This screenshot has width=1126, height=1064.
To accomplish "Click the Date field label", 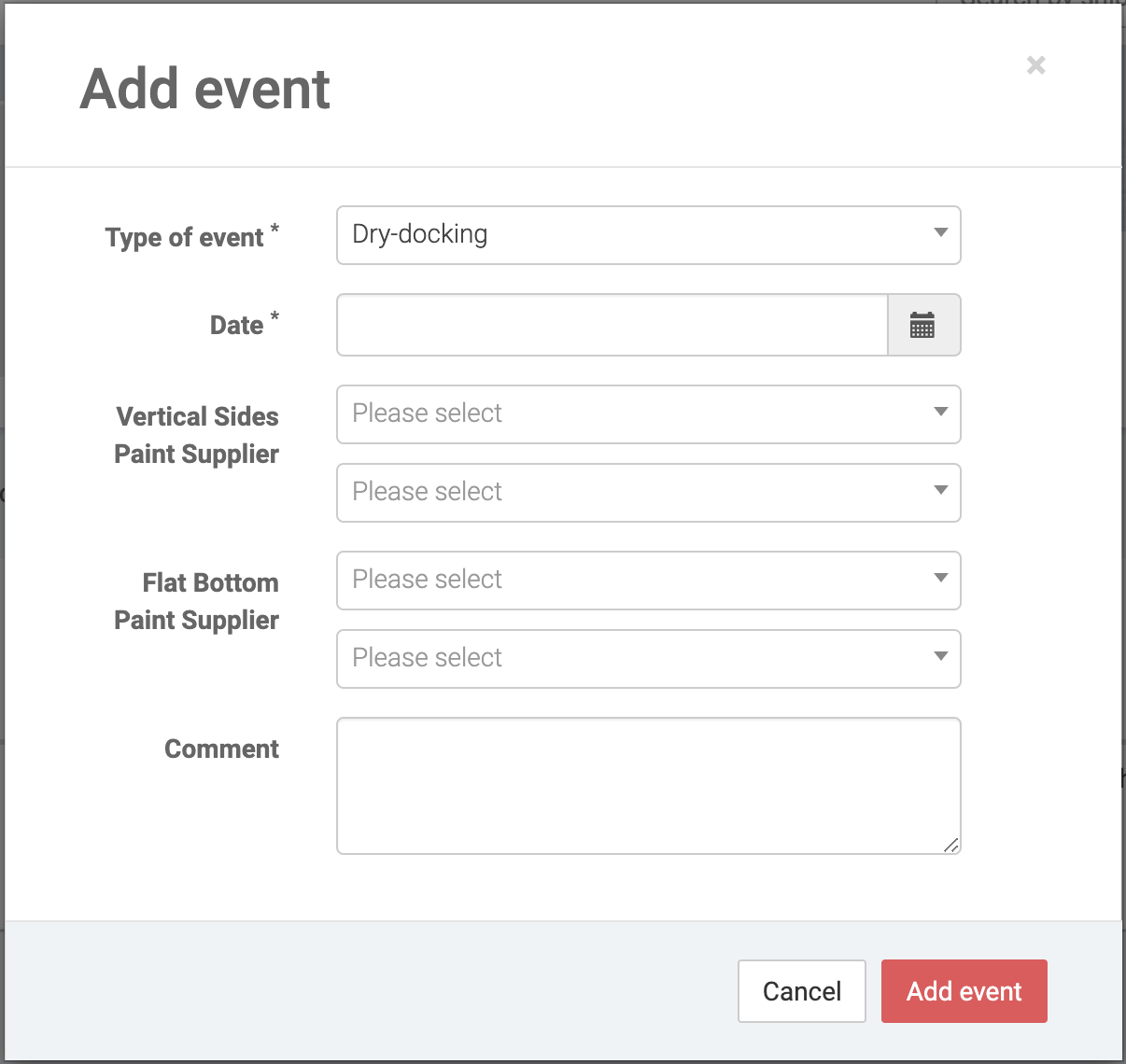I will tap(236, 326).
